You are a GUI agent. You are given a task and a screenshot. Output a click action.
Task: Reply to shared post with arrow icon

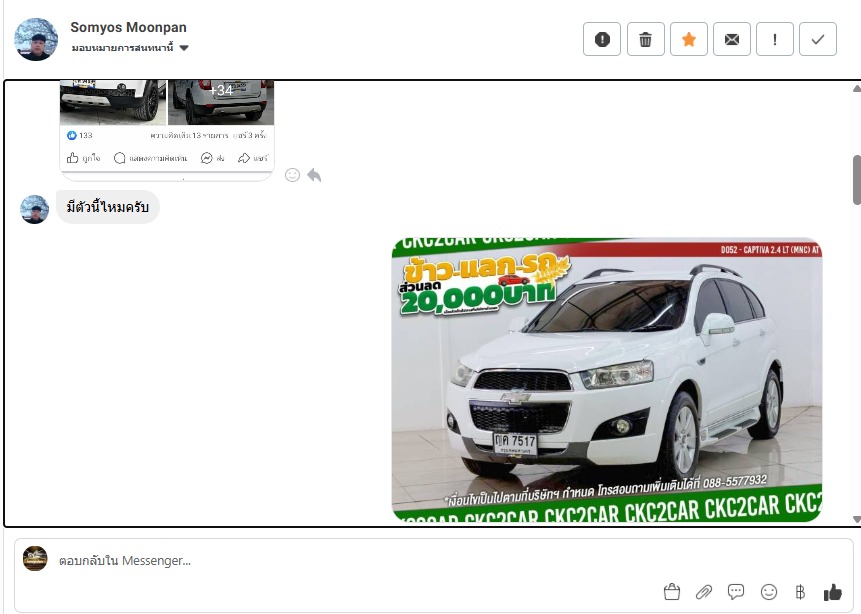coord(314,175)
